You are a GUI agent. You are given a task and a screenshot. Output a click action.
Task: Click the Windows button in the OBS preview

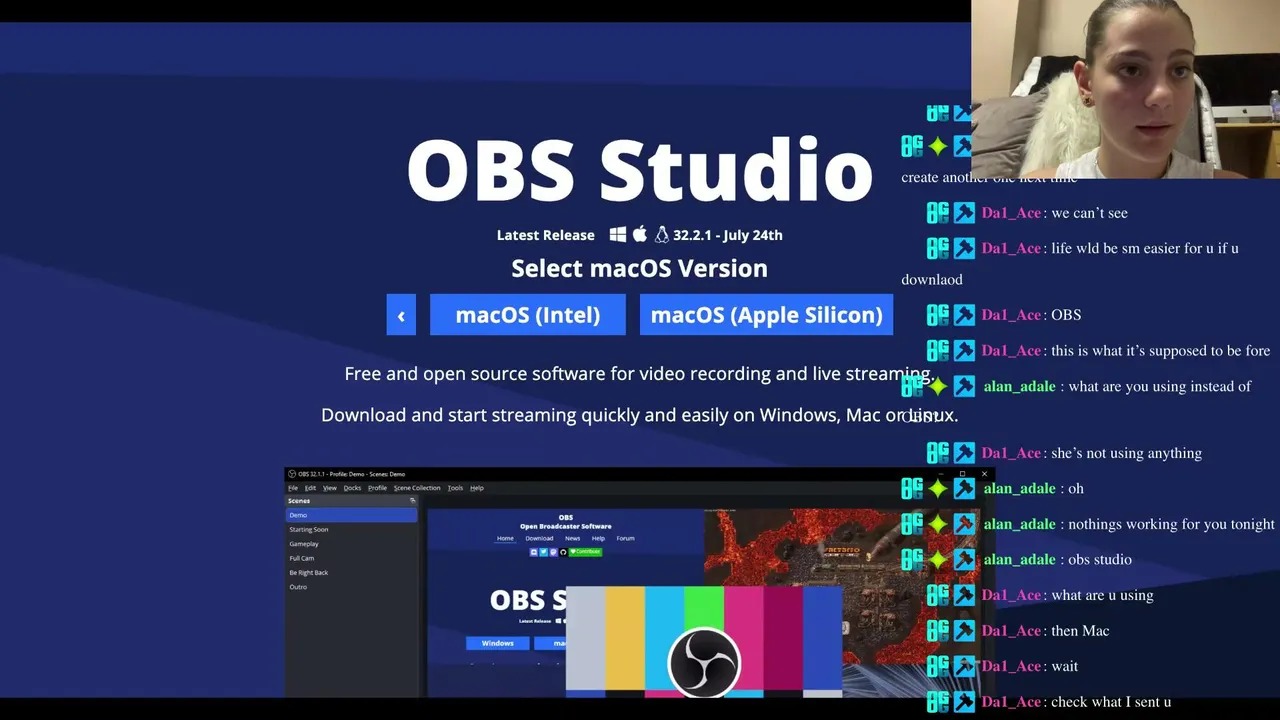498,643
